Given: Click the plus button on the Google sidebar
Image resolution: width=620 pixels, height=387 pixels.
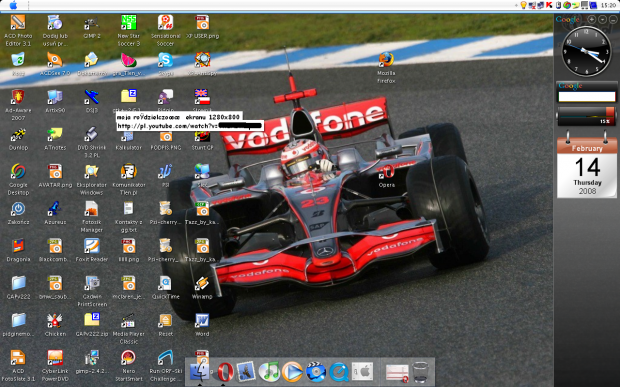Looking at the screenshot, I should 592,19.
